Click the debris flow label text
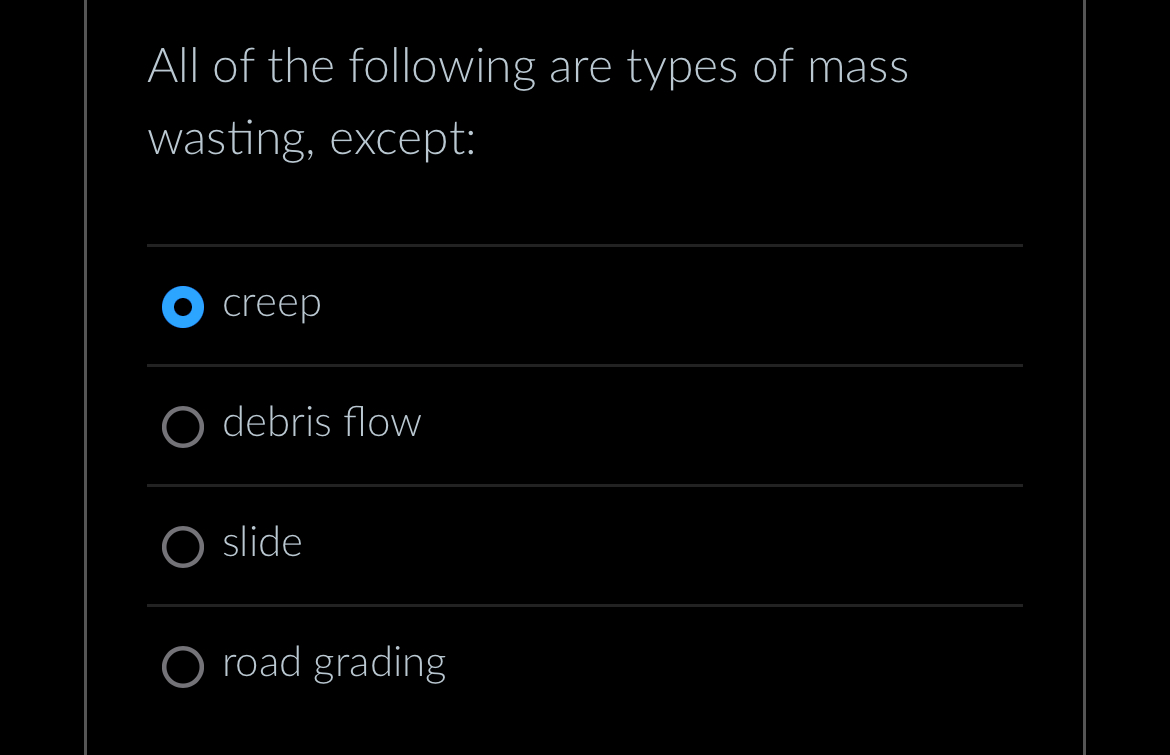This screenshot has width=1170, height=755. [321, 424]
